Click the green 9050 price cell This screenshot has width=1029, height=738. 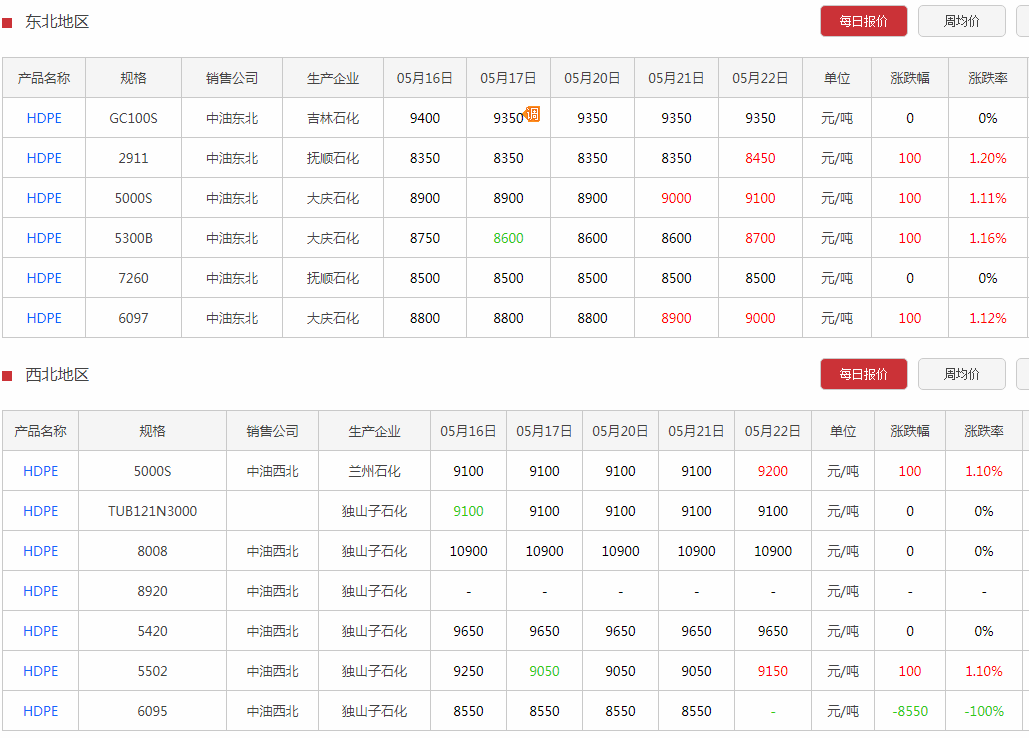tap(545, 671)
